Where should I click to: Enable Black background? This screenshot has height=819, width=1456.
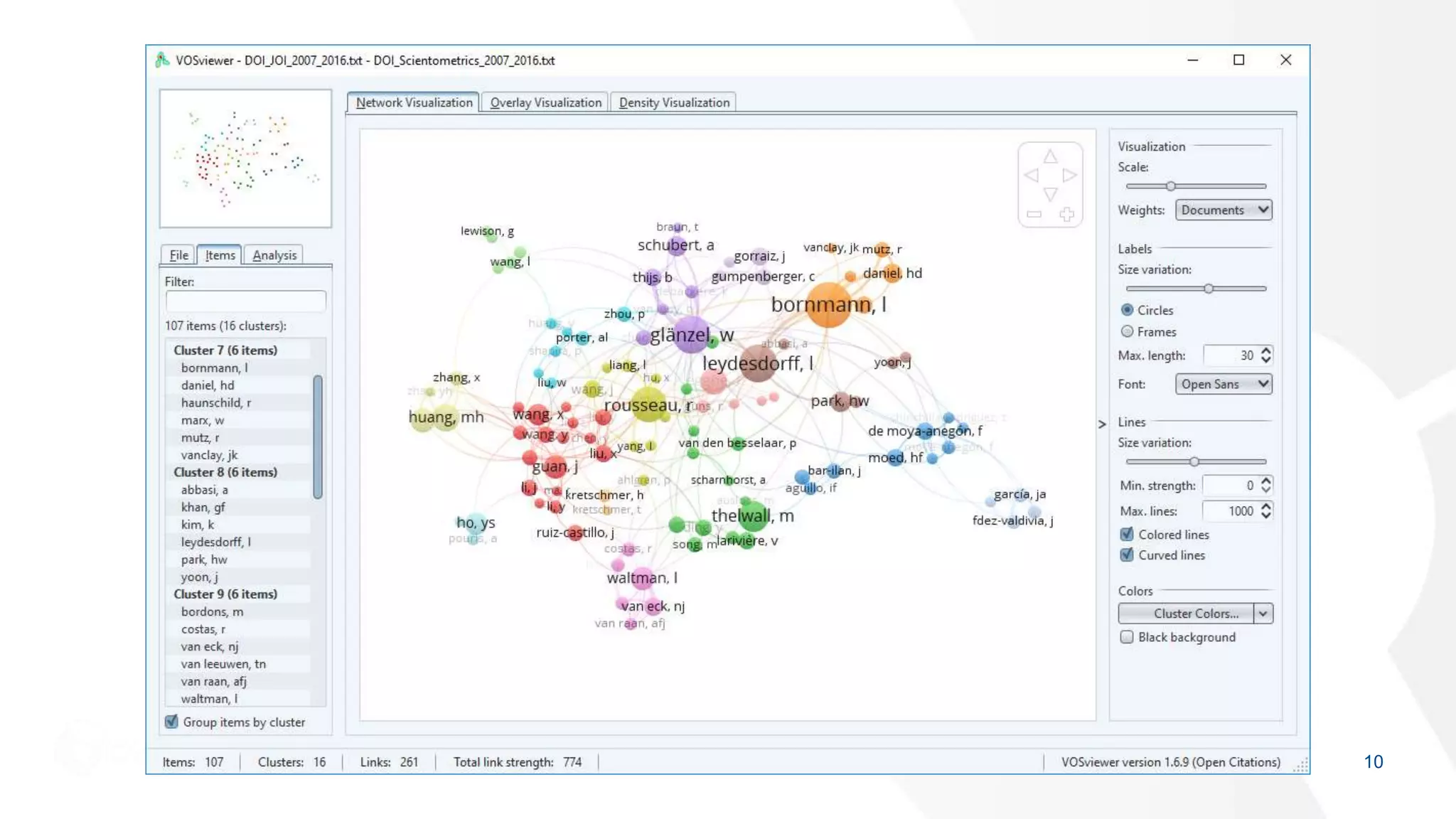pyautogui.click(x=1127, y=637)
